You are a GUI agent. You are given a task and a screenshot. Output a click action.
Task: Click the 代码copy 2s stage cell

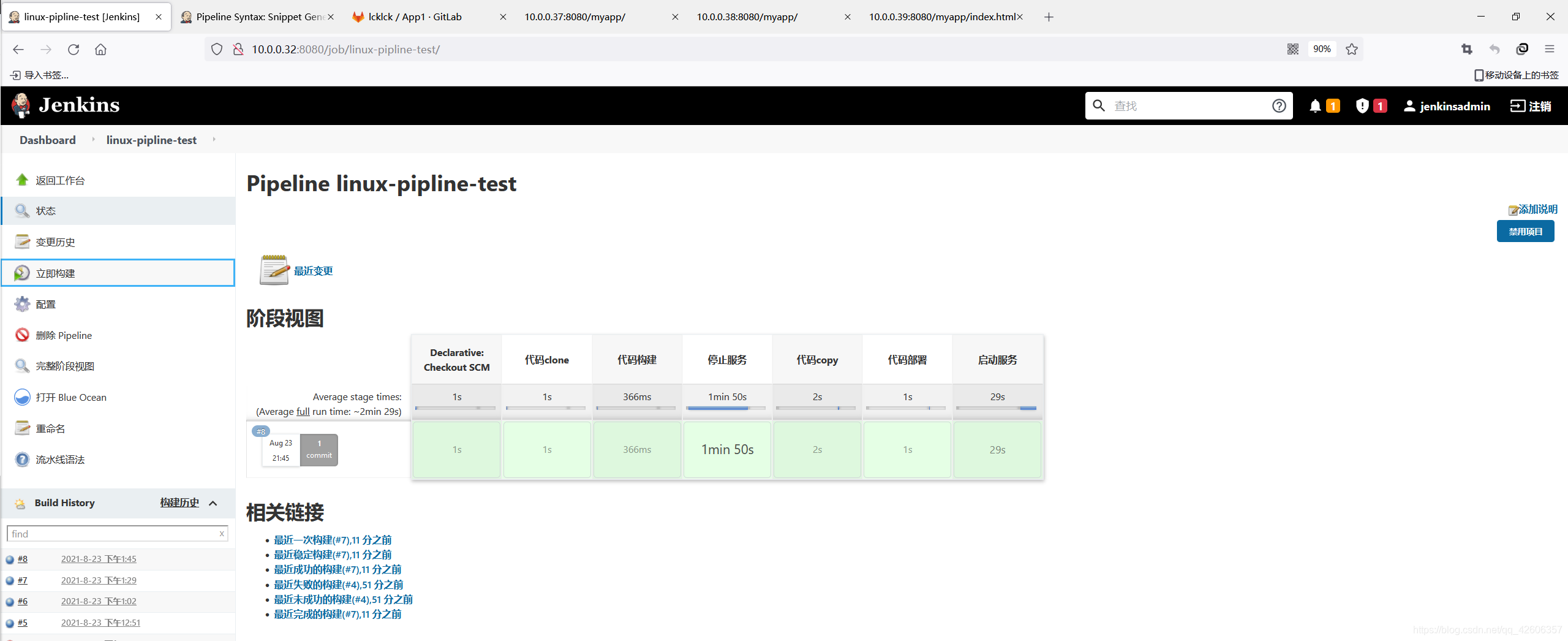tap(817, 450)
